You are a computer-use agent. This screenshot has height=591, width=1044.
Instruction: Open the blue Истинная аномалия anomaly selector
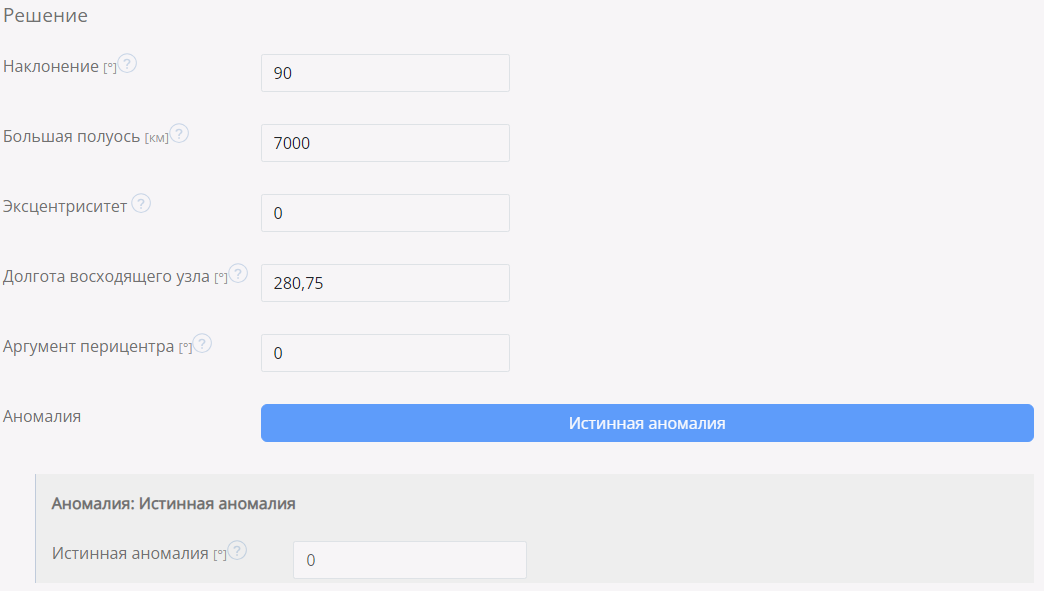(646, 423)
